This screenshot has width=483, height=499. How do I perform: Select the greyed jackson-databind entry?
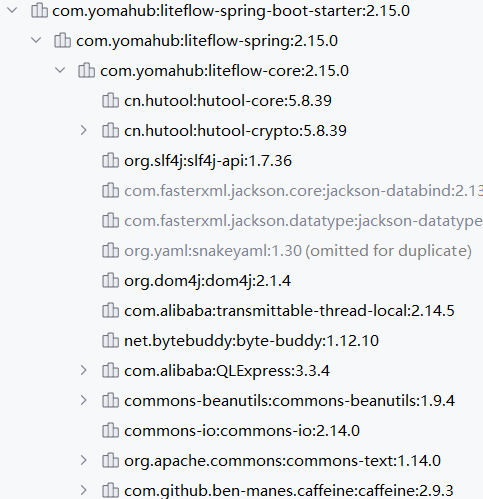tap(303, 191)
